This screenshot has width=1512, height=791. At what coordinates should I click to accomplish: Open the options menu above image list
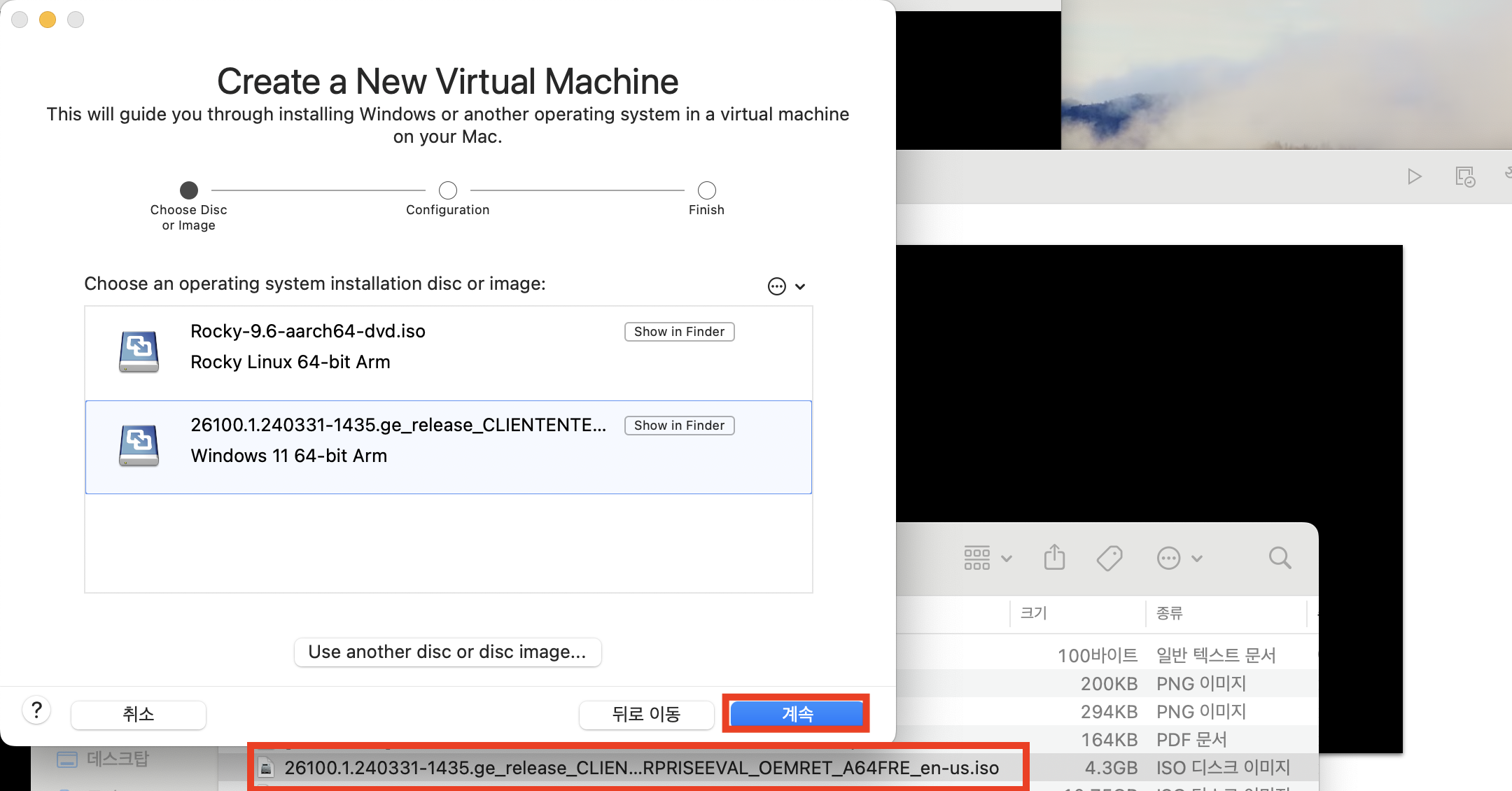point(785,286)
